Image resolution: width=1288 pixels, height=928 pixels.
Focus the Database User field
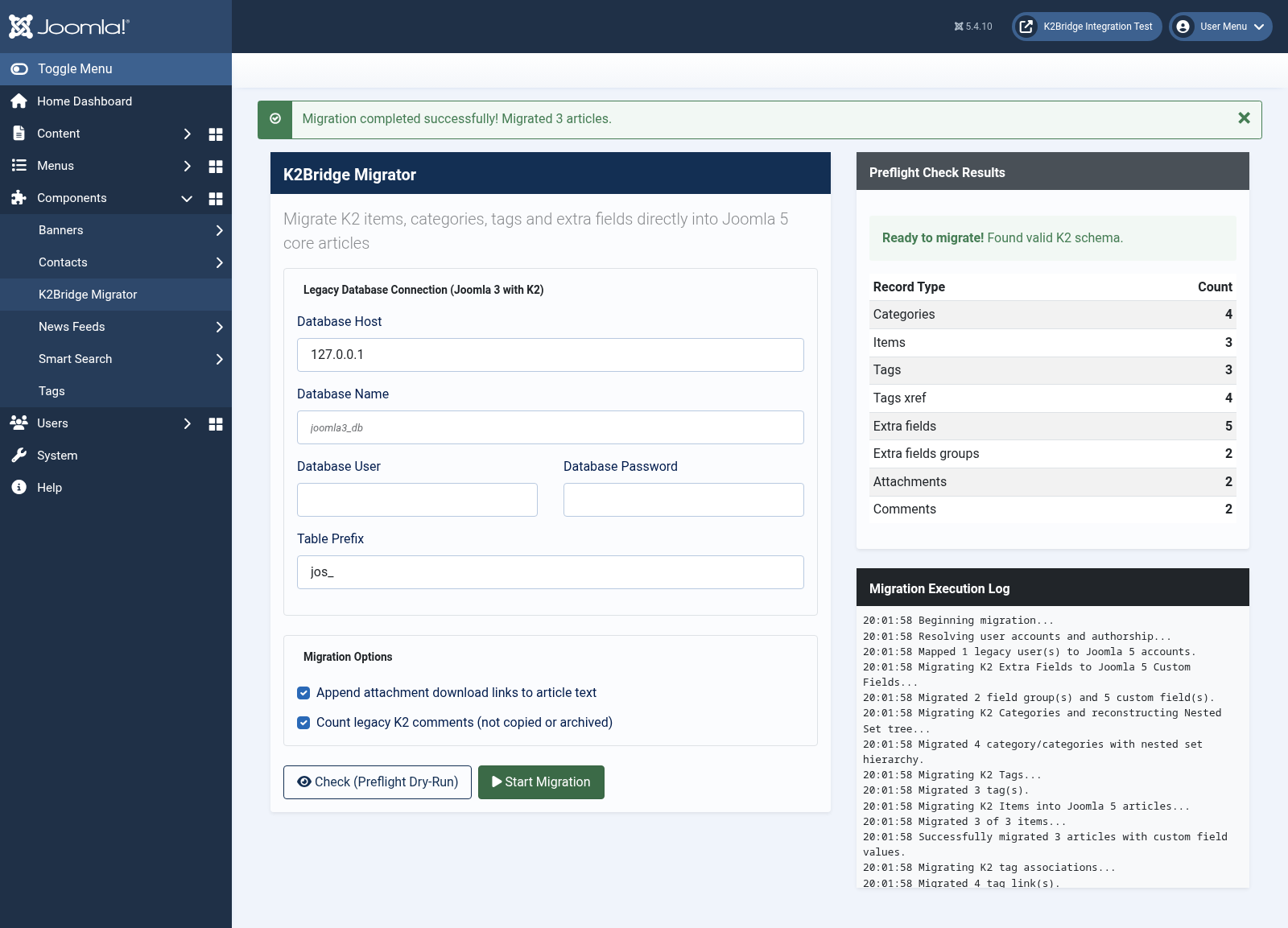tap(417, 500)
